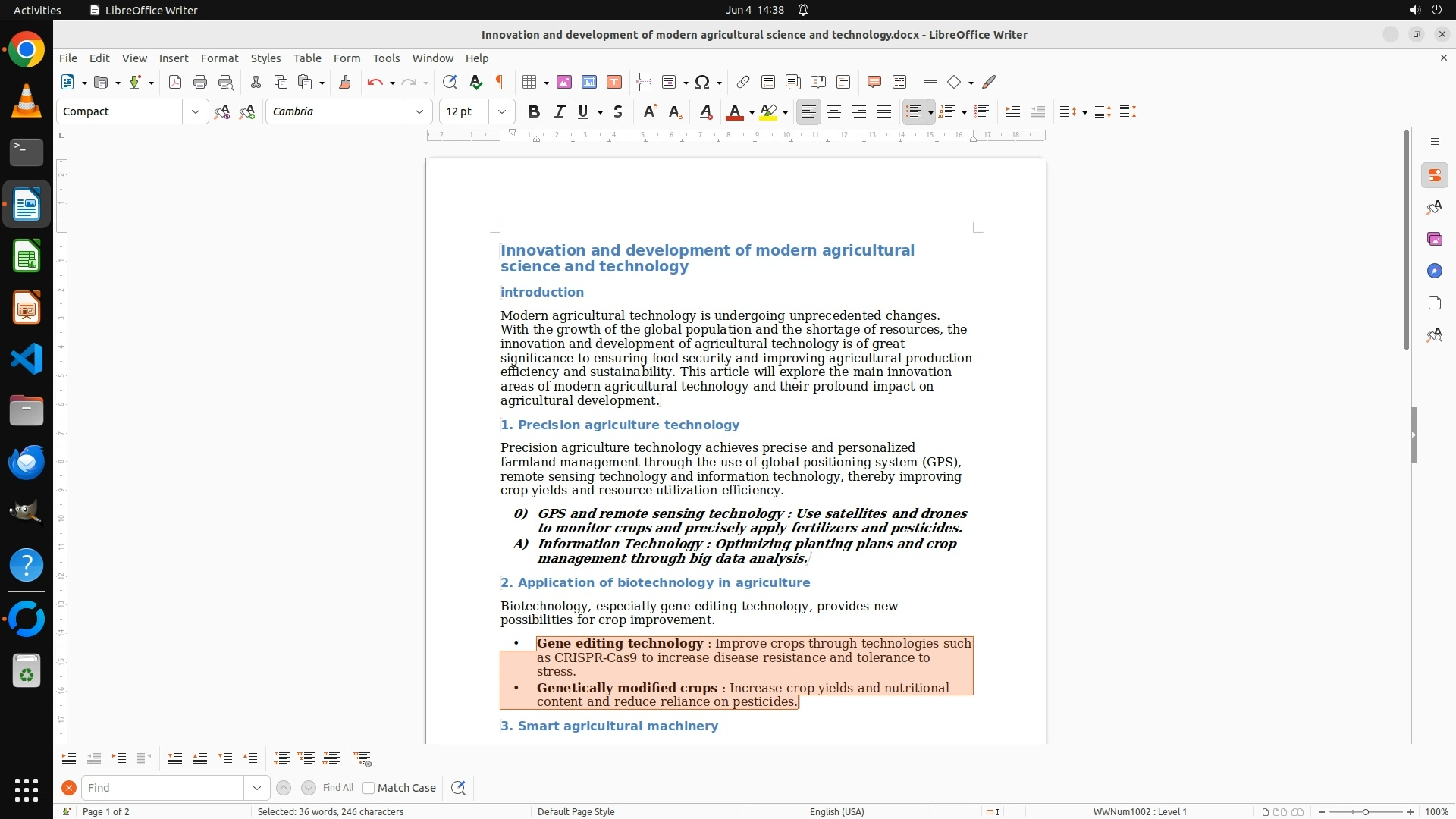Enable the Match Case checkbox
Screen dimensions: 1456x819
[369, 788]
